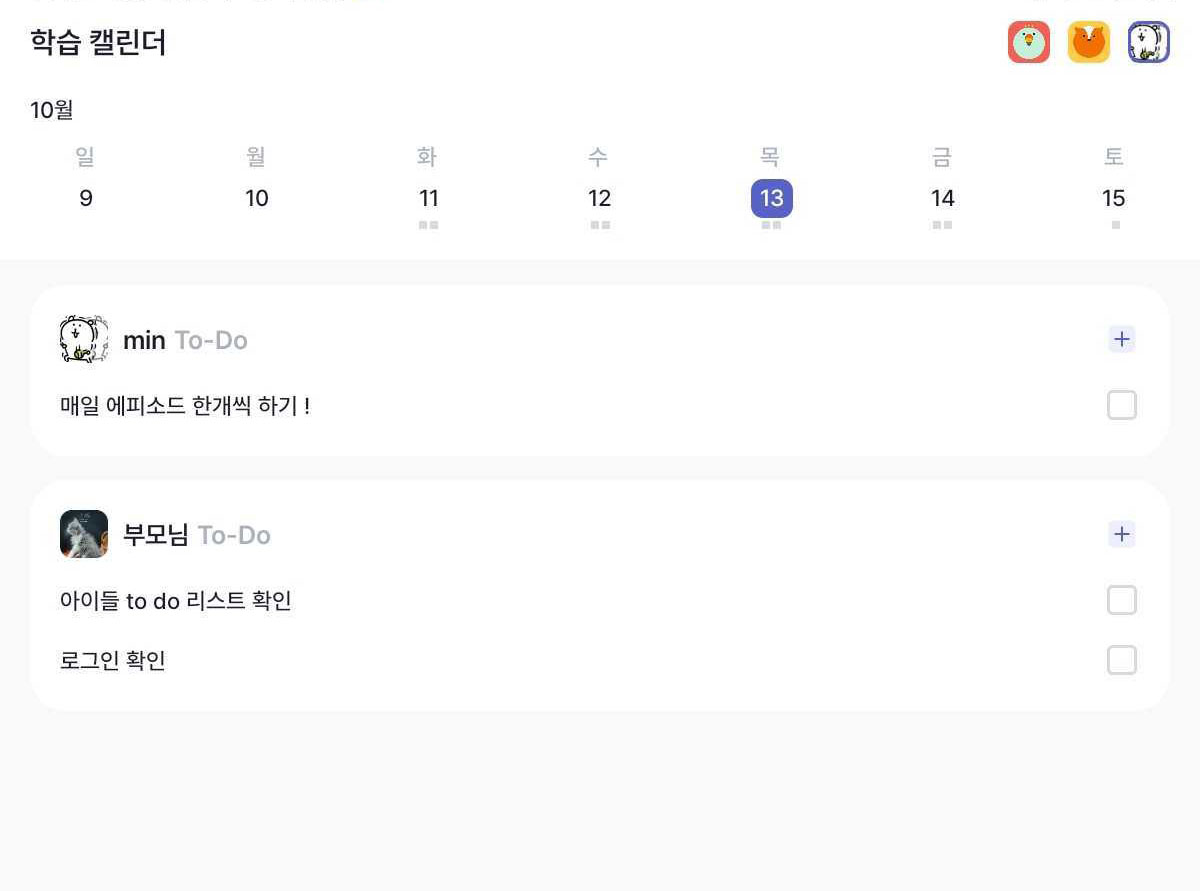Select Monday the 10th in calendar
1200x891 pixels.
coord(257,198)
